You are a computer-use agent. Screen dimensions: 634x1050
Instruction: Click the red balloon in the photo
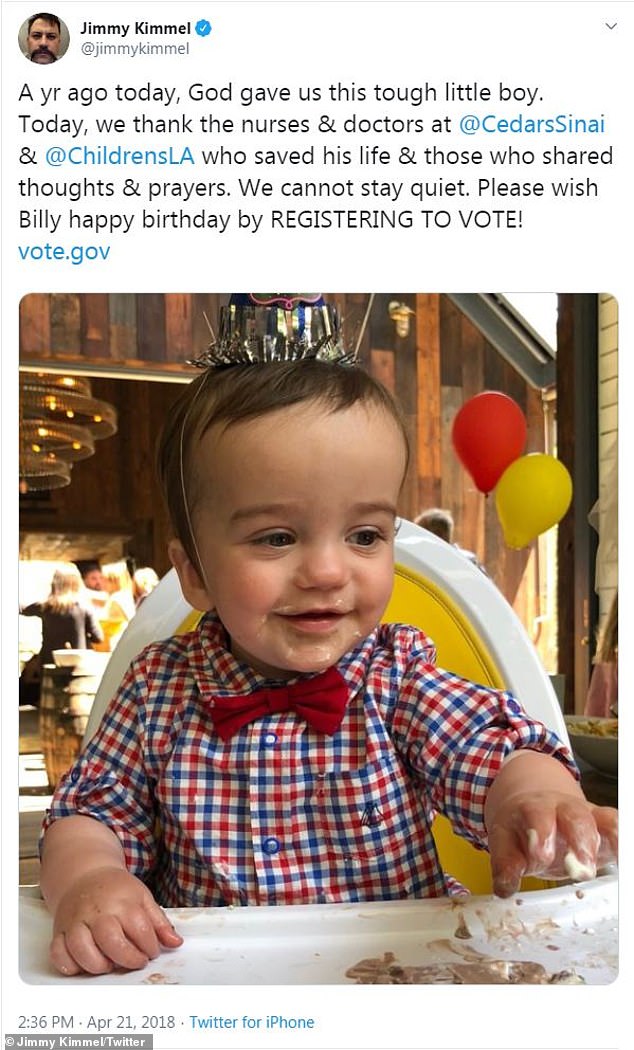489,441
